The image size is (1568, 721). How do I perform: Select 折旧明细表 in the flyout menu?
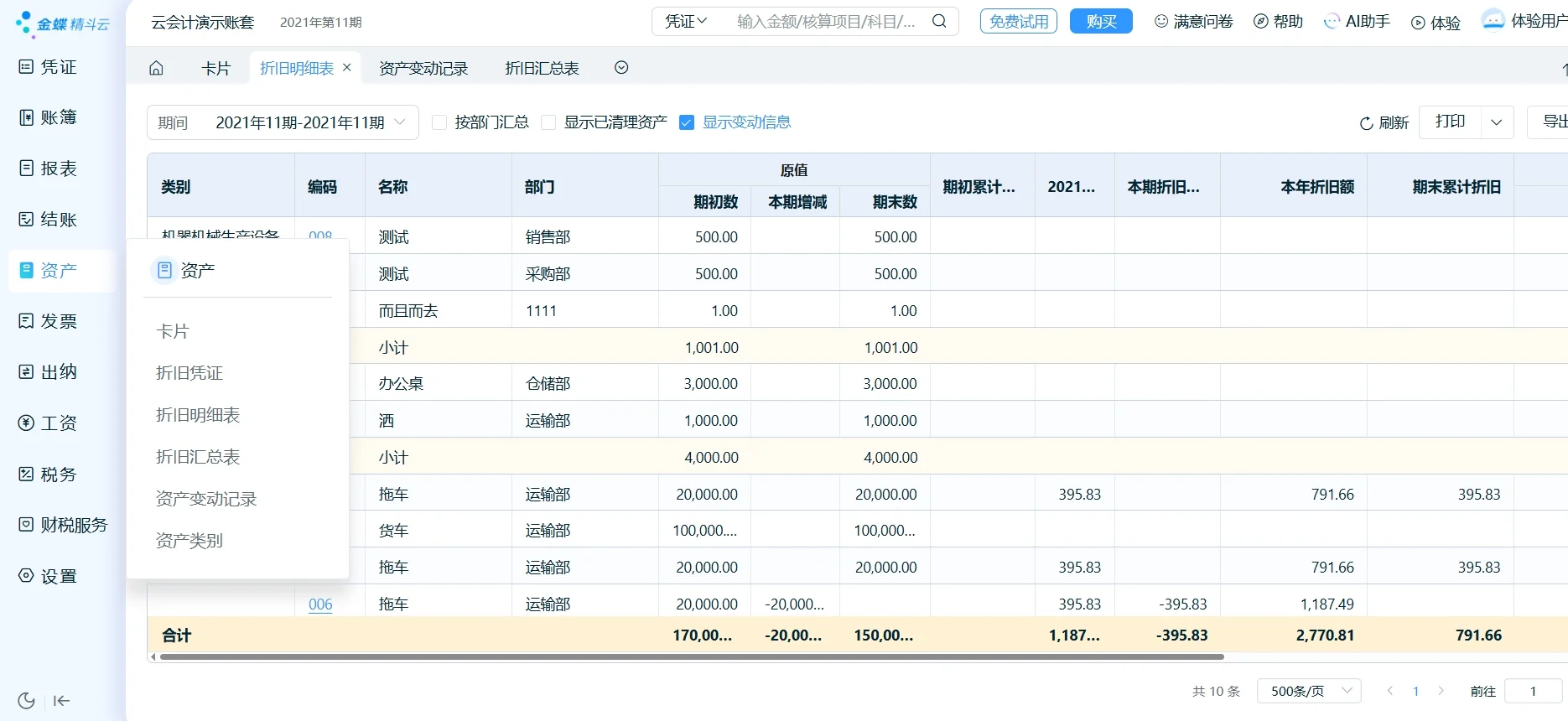198,415
